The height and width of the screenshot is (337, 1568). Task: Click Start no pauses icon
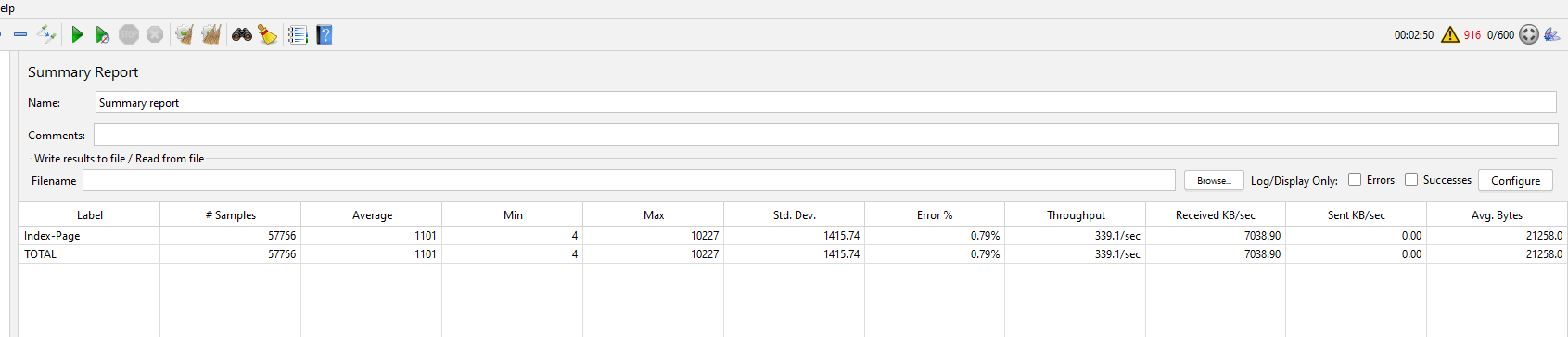tap(102, 34)
